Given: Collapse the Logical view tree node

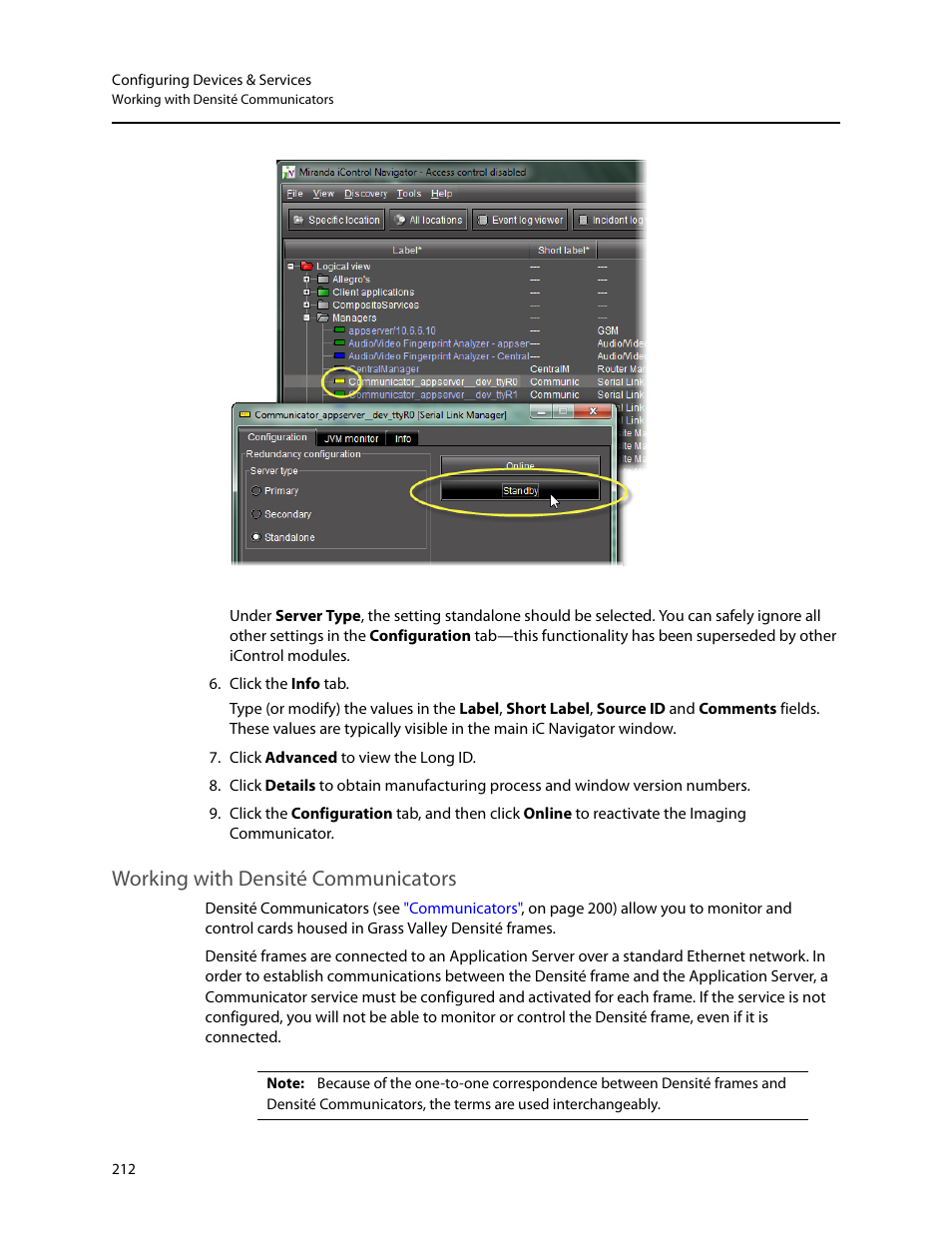Looking at the screenshot, I should coord(291,267).
